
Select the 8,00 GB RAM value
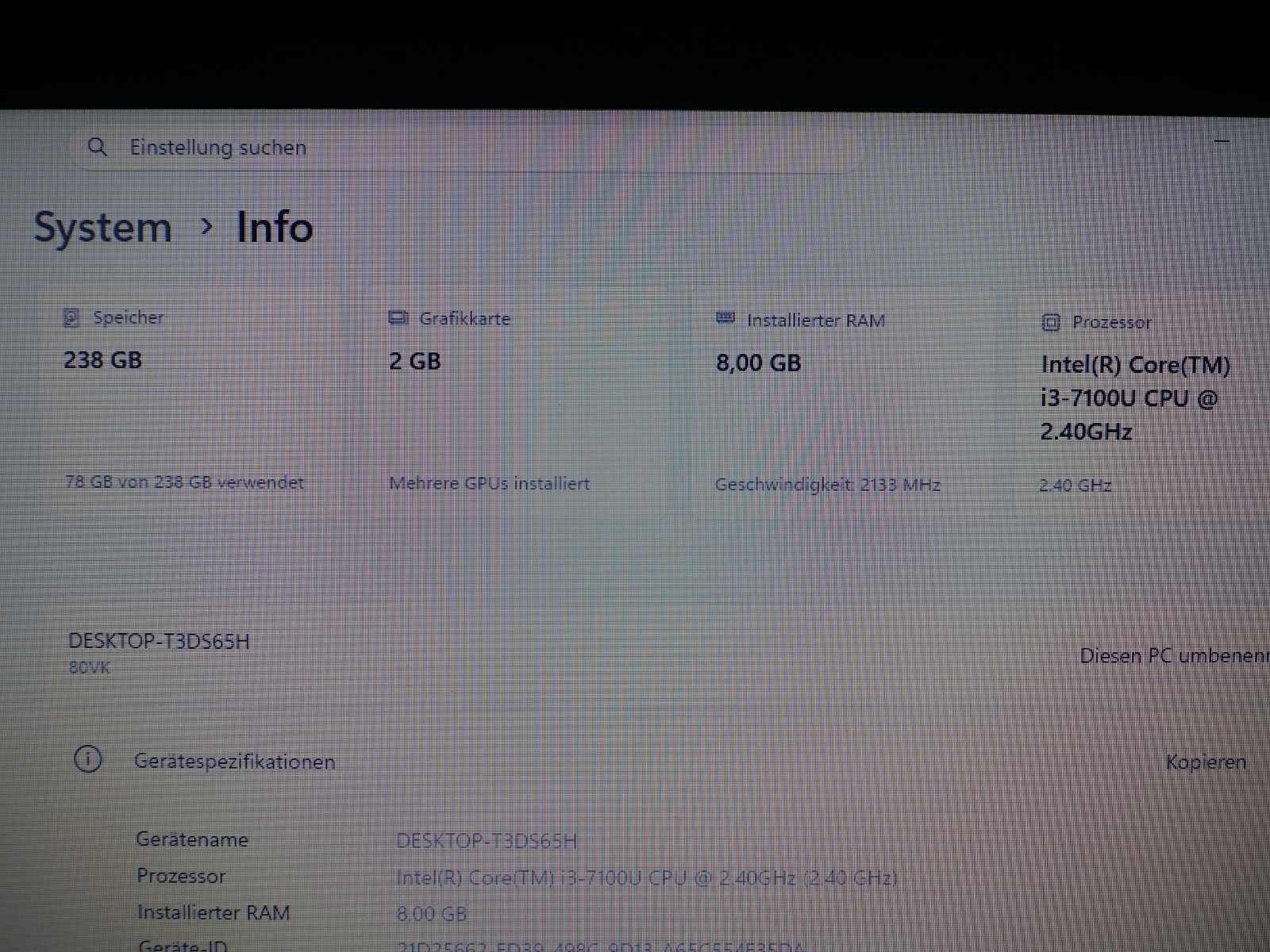[759, 363]
